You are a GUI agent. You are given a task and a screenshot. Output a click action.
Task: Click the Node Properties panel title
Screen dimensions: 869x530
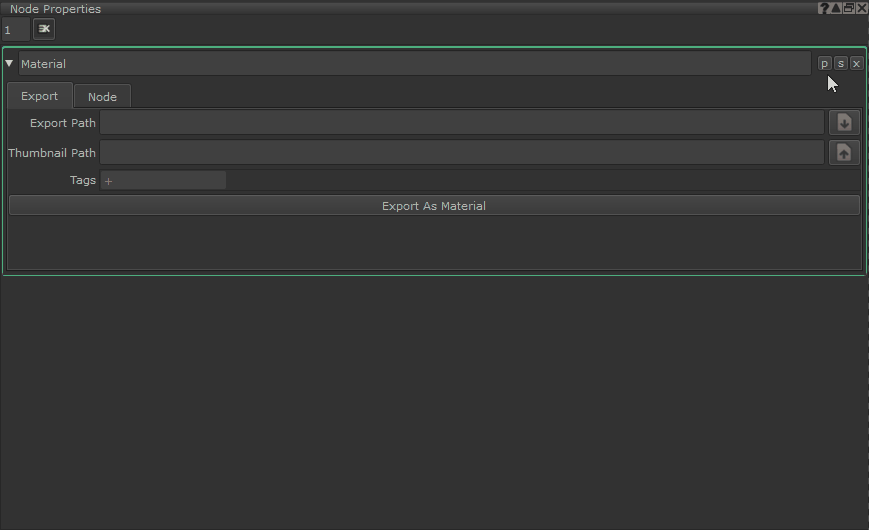click(55, 9)
